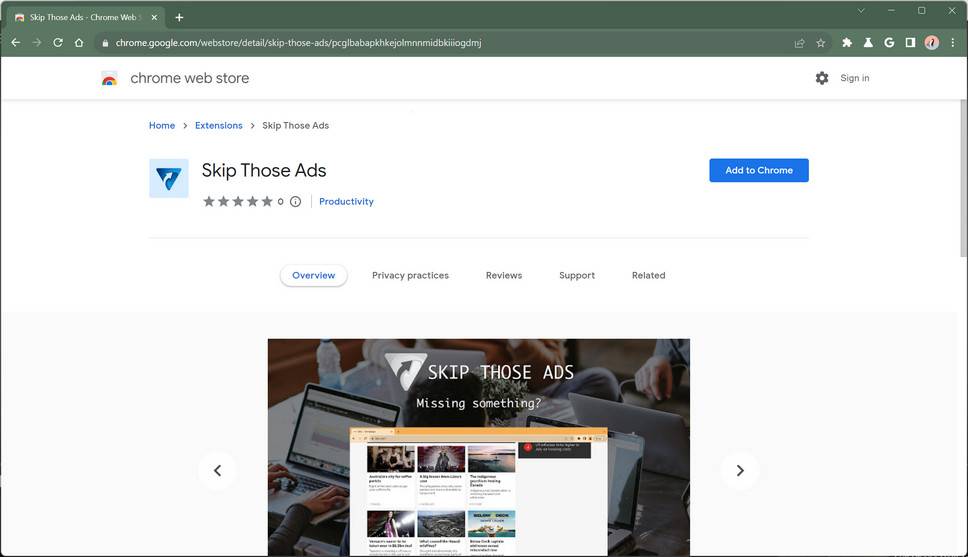Reload the page
The width and height of the screenshot is (968, 557).
pos(58,43)
